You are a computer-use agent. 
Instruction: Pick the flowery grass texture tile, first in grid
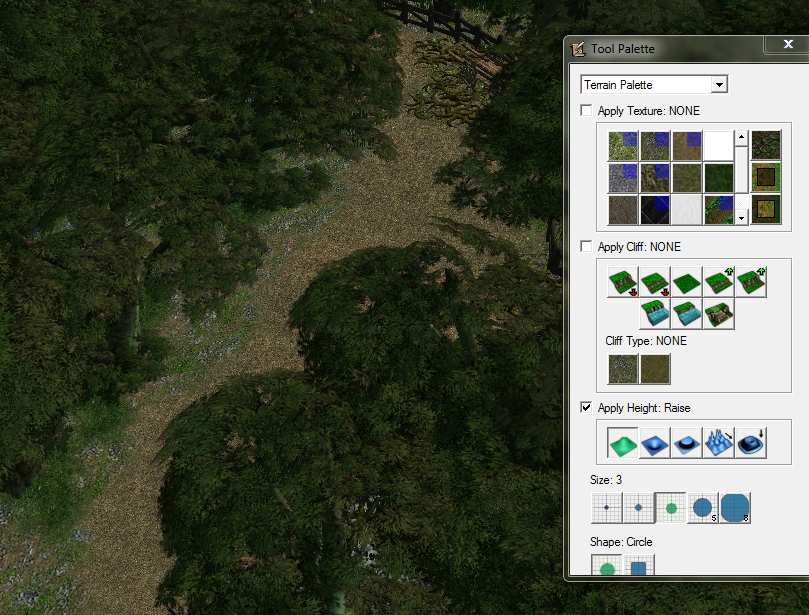click(623, 145)
